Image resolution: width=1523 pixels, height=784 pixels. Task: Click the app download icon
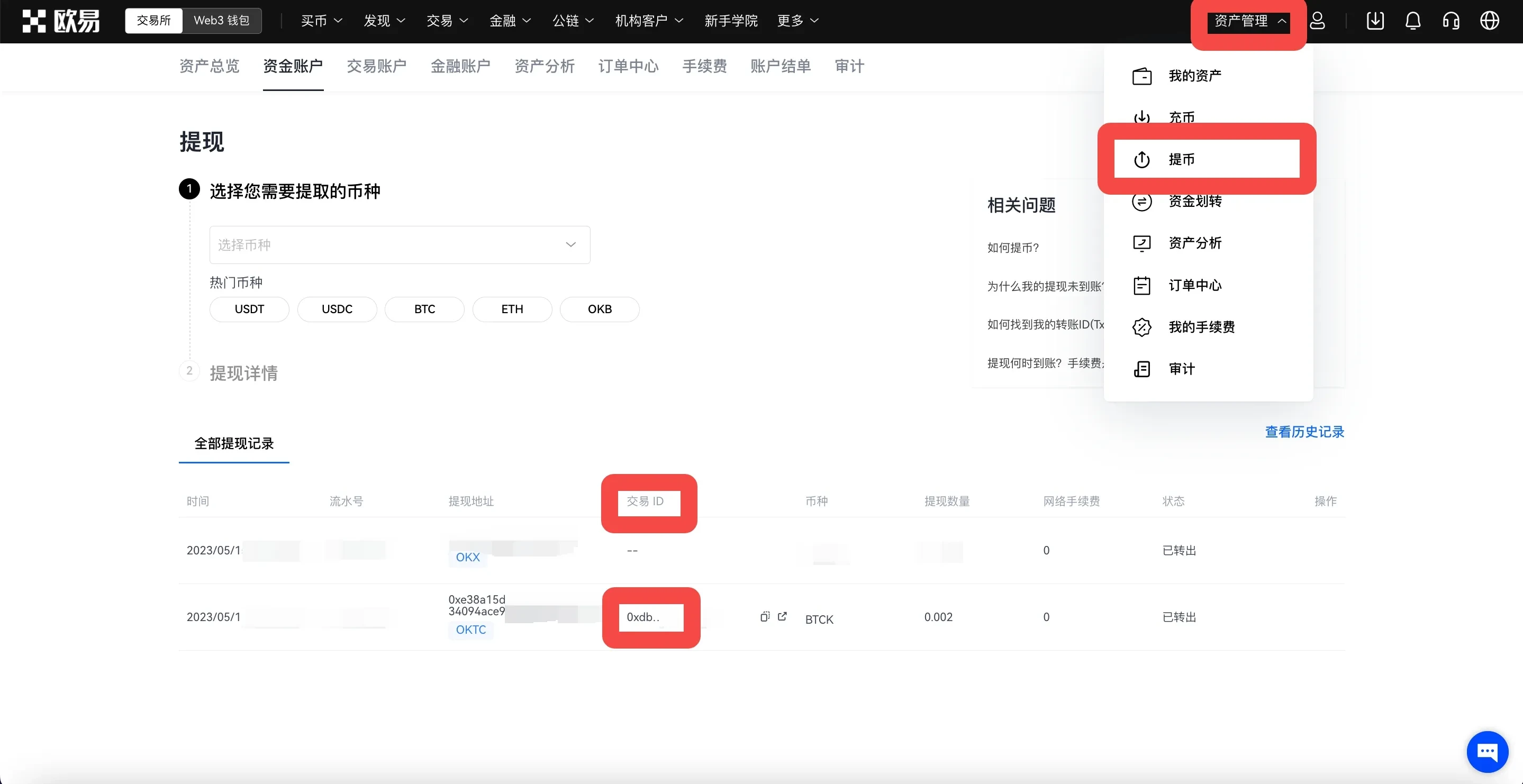1375,20
